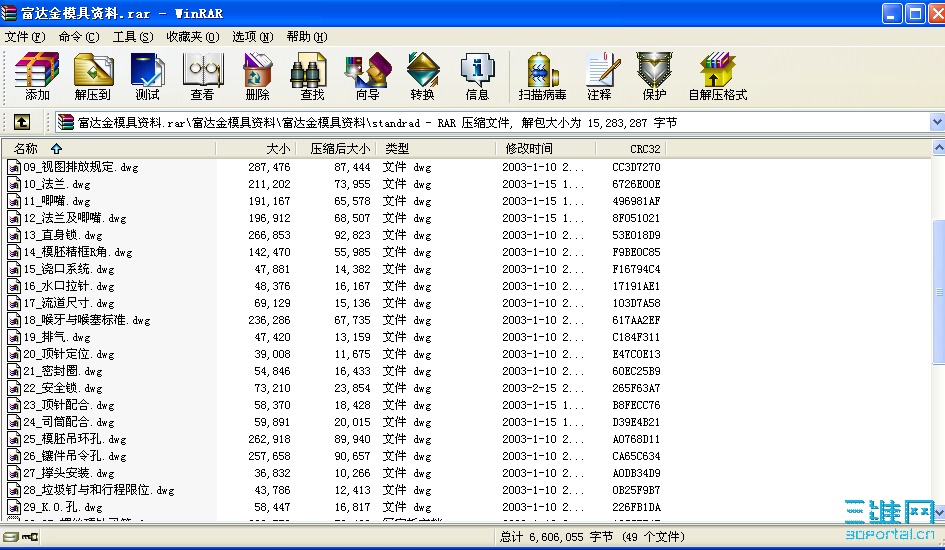
Task: Open the Help (帮助) menu
Action: (307, 37)
